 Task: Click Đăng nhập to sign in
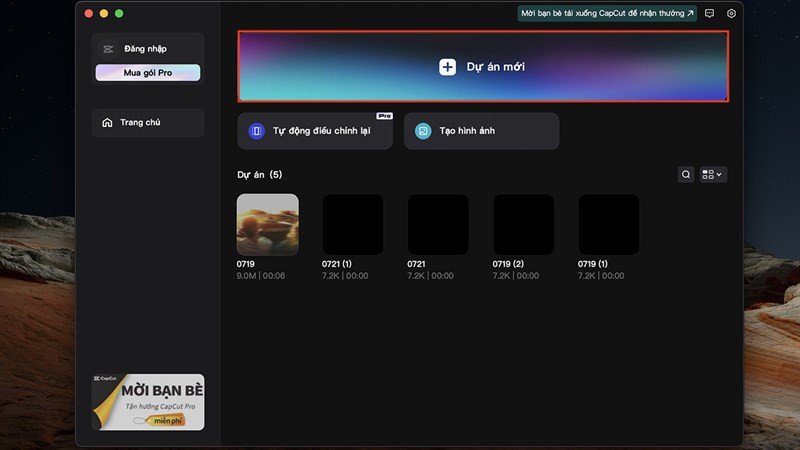[145, 49]
